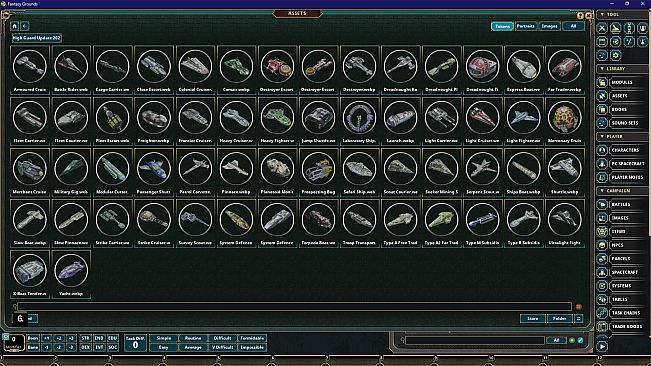
Task: Toggle the DEX characteristic modifier
Action: 85,347
